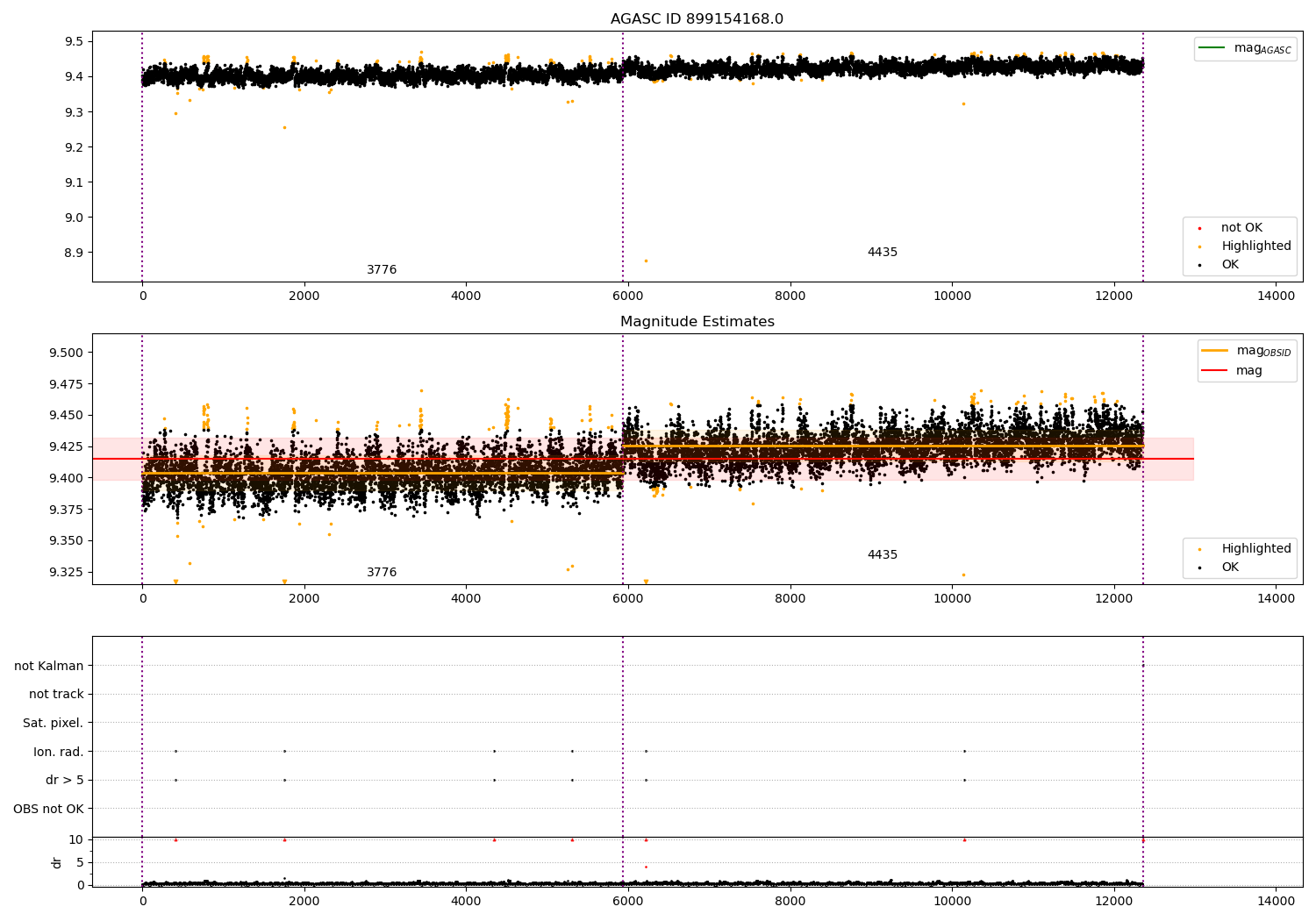Click the 'not Kalman' axis label
Screen dimensions: 1316x921
(49, 666)
